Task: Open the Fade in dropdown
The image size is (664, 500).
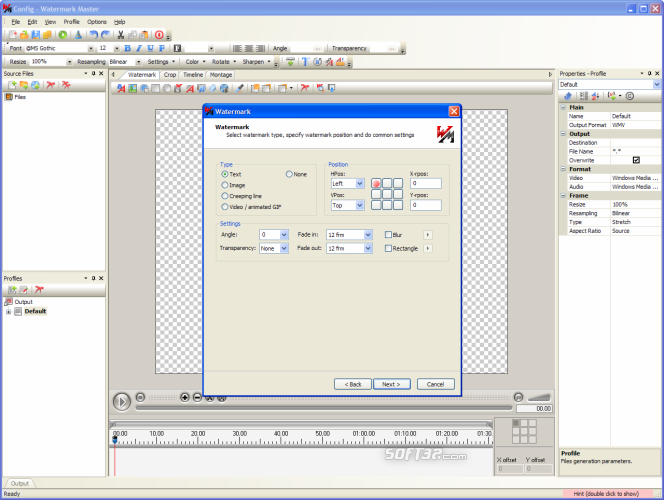Action: 368,235
